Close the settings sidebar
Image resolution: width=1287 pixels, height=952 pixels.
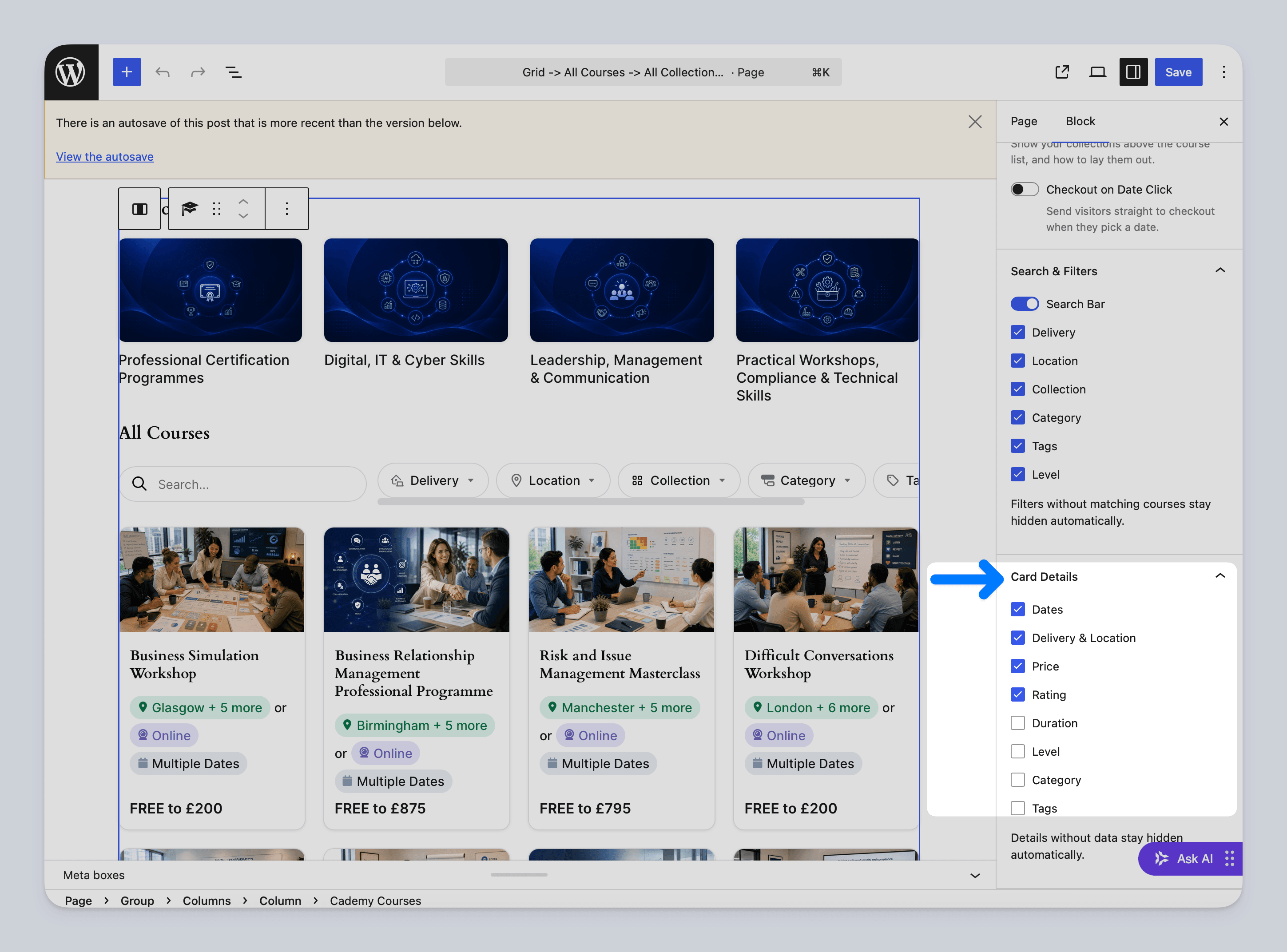(1223, 122)
